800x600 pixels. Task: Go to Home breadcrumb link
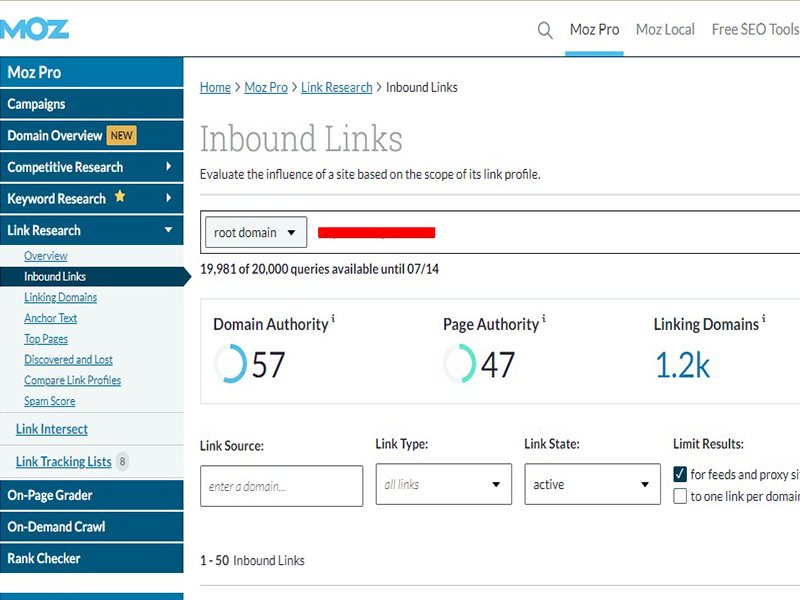(215, 88)
